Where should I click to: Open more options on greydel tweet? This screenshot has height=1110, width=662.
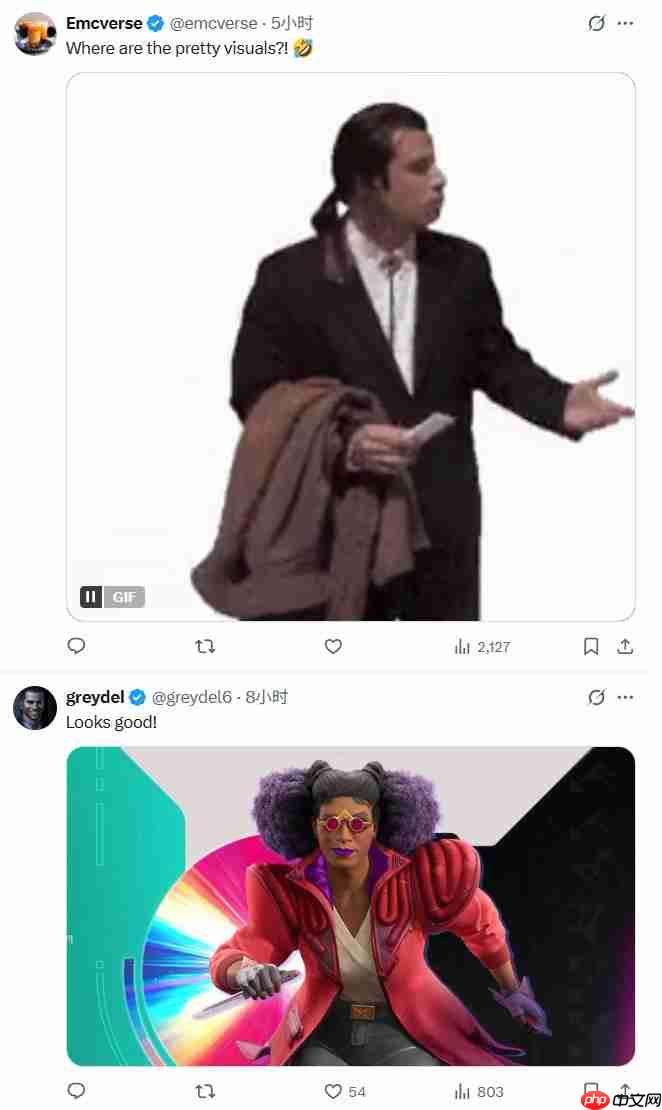[625, 697]
